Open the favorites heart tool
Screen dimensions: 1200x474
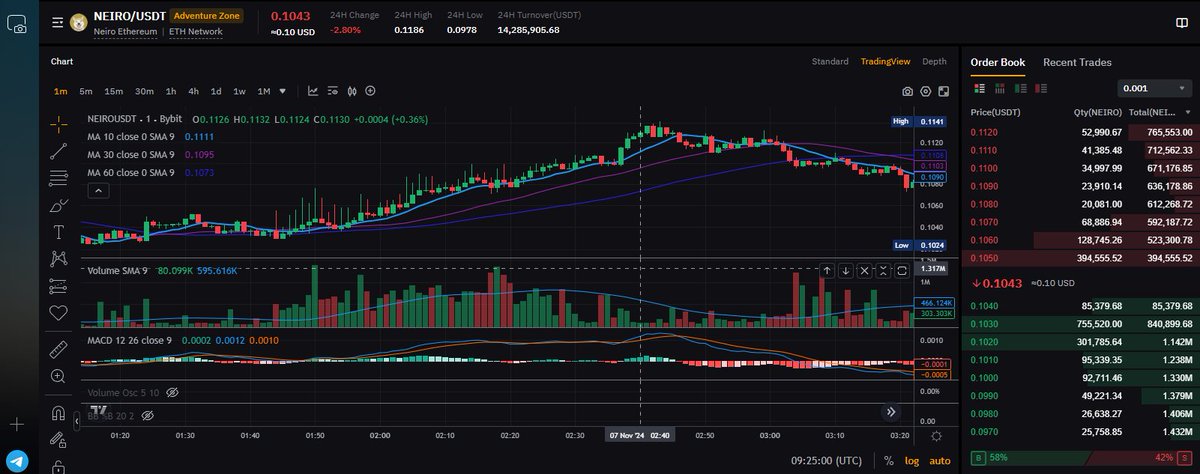coord(58,313)
